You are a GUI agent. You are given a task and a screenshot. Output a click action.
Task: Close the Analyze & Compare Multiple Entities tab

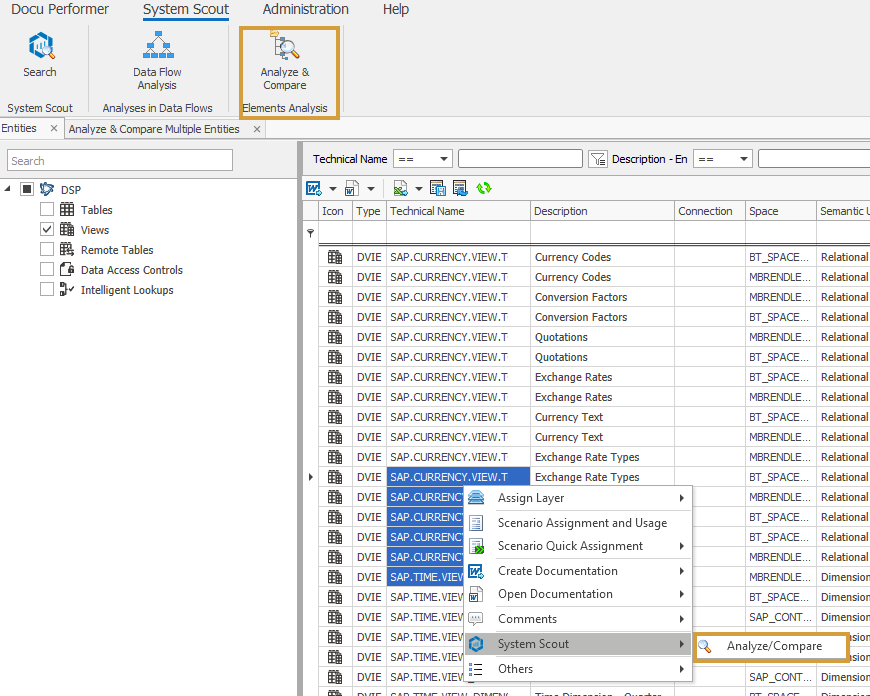click(x=257, y=129)
